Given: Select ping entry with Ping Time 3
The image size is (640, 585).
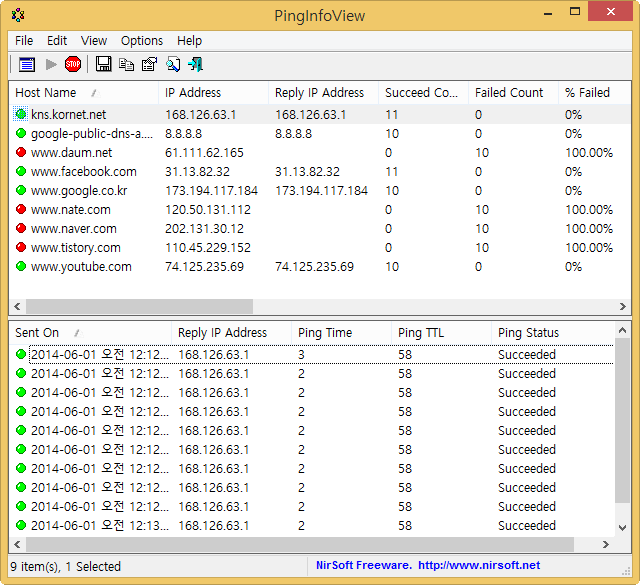Looking at the screenshot, I should (x=311, y=354).
